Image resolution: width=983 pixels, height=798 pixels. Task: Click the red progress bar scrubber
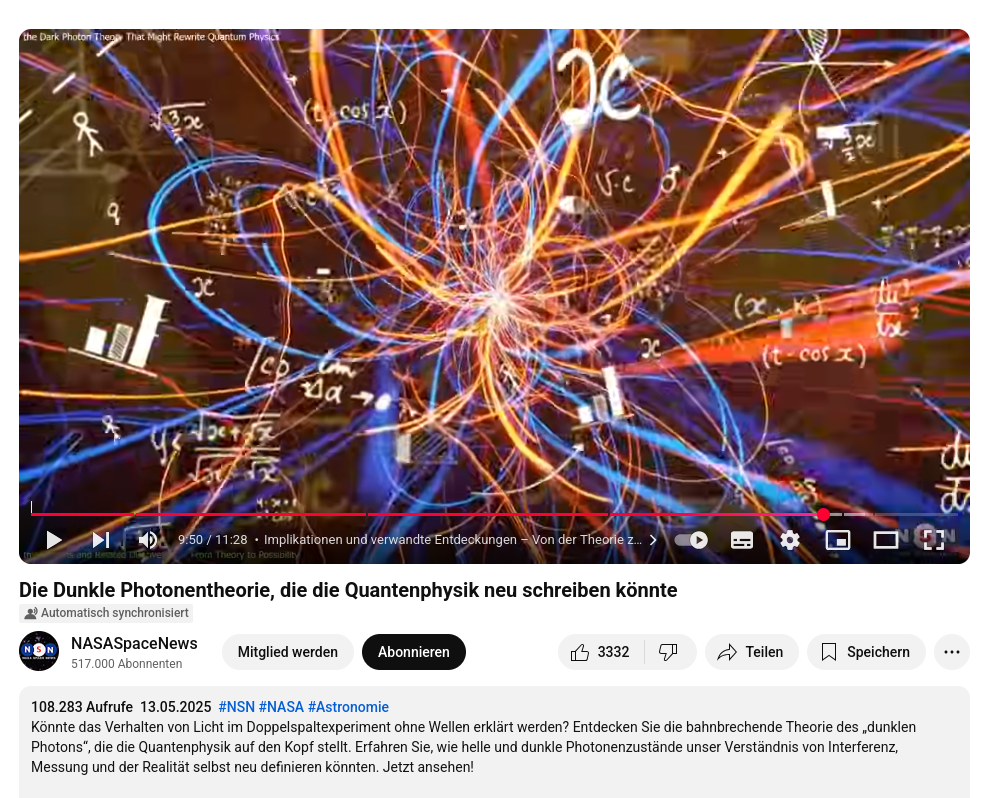(x=823, y=515)
